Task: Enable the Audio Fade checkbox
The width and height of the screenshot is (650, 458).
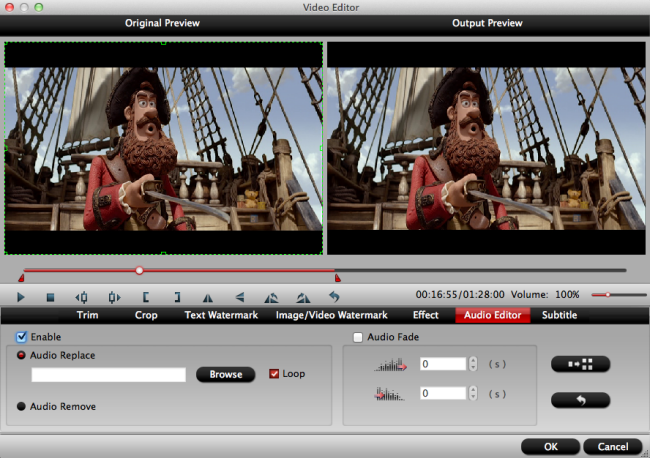Action: click(358, 337)
